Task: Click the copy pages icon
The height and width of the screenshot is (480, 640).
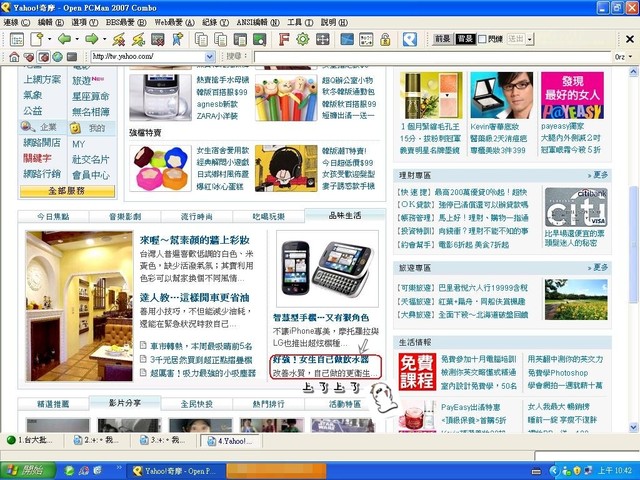Action: [201, 39]
